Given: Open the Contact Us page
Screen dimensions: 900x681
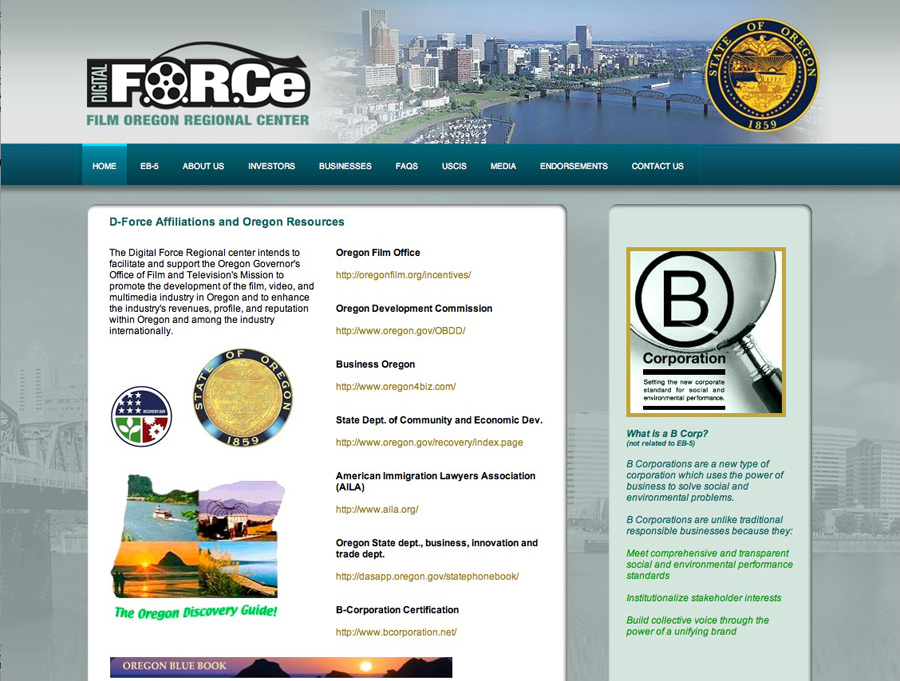Looking at the screenshot, I should point(658,166).
